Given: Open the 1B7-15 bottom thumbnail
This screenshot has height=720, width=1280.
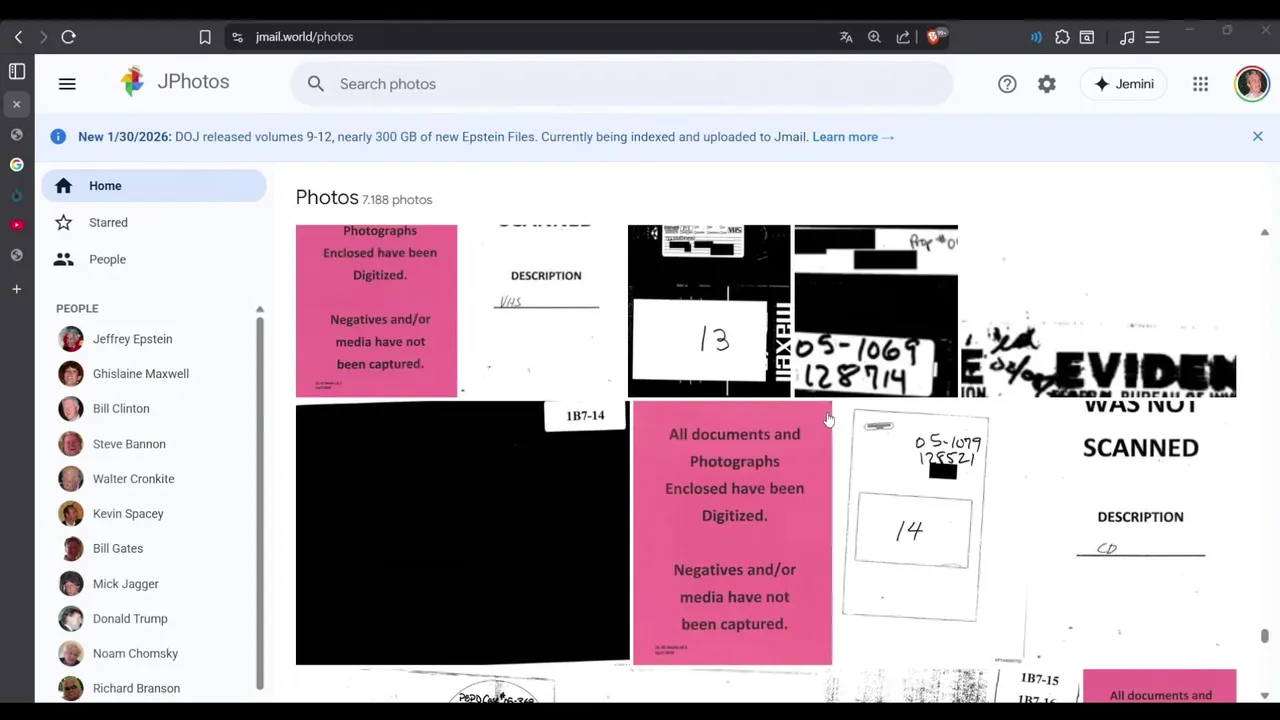Looking at the screenshot, I should click(1037, 686).
